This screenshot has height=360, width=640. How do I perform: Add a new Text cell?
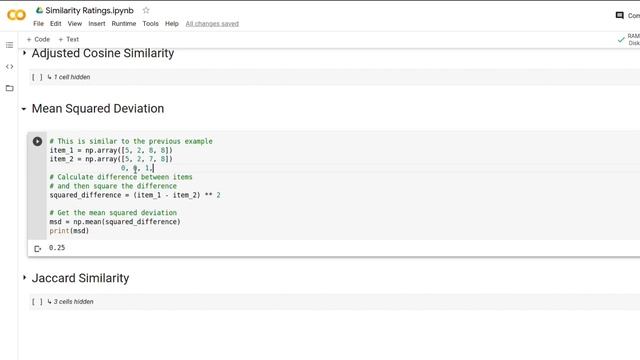tap(69, 39)
